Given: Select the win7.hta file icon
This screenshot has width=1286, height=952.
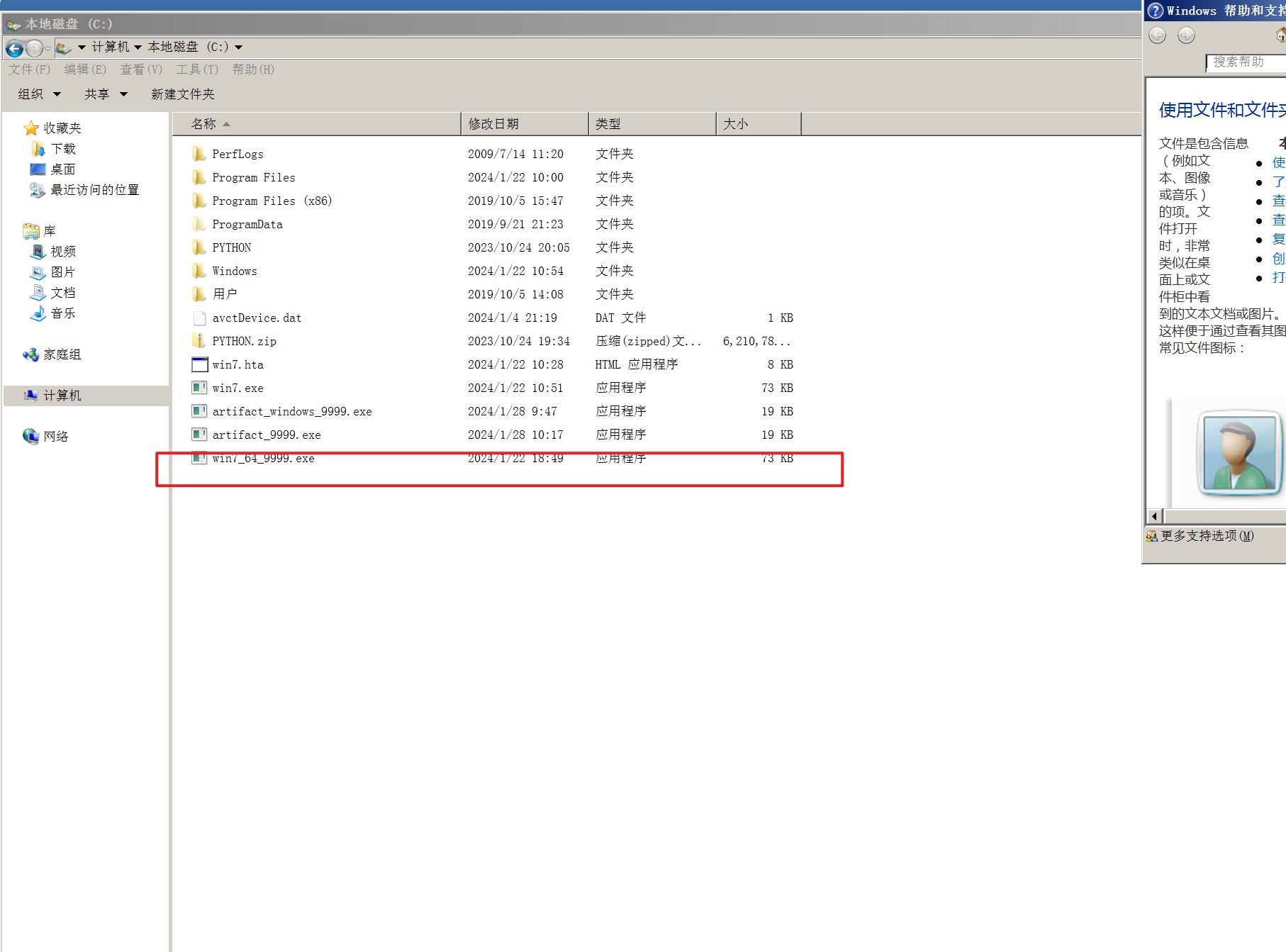Looking at the screenshot, I should [x=199, y=364].
